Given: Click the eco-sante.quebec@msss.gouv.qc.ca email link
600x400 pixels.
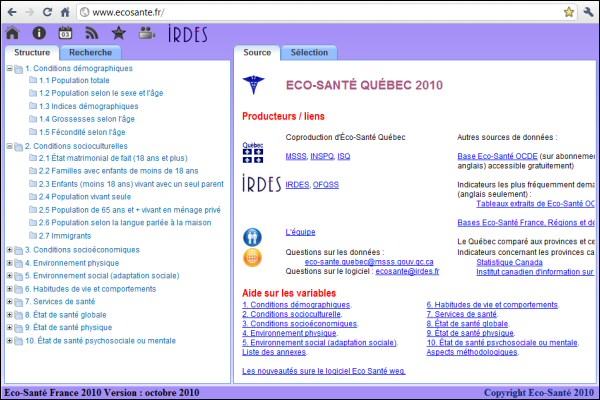Looking at the screenshot, I should coord(369,262).
